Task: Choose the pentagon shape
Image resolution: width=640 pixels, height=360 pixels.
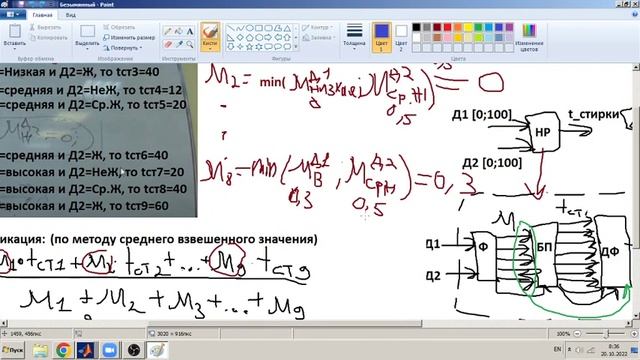Action: pos(249,38)
